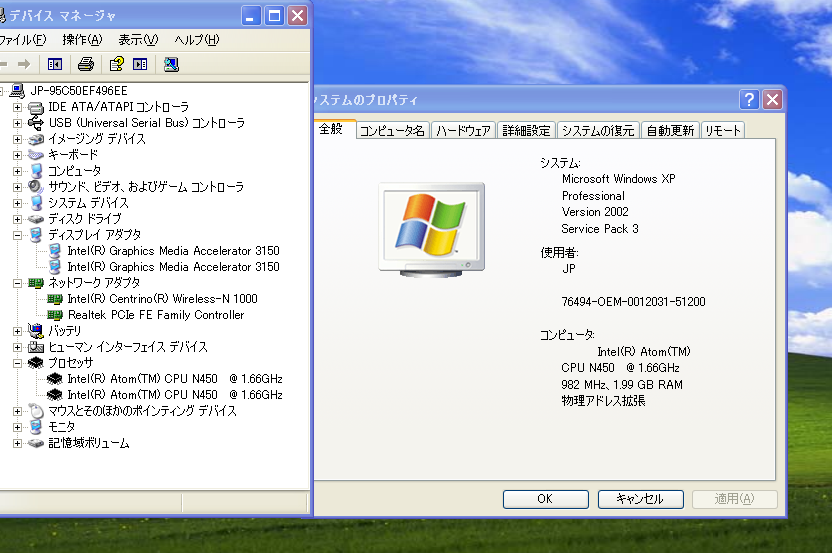Screen dimensions: 832x553
Task: Click the ディスク ドライブ icon
Action: (36, 219)
